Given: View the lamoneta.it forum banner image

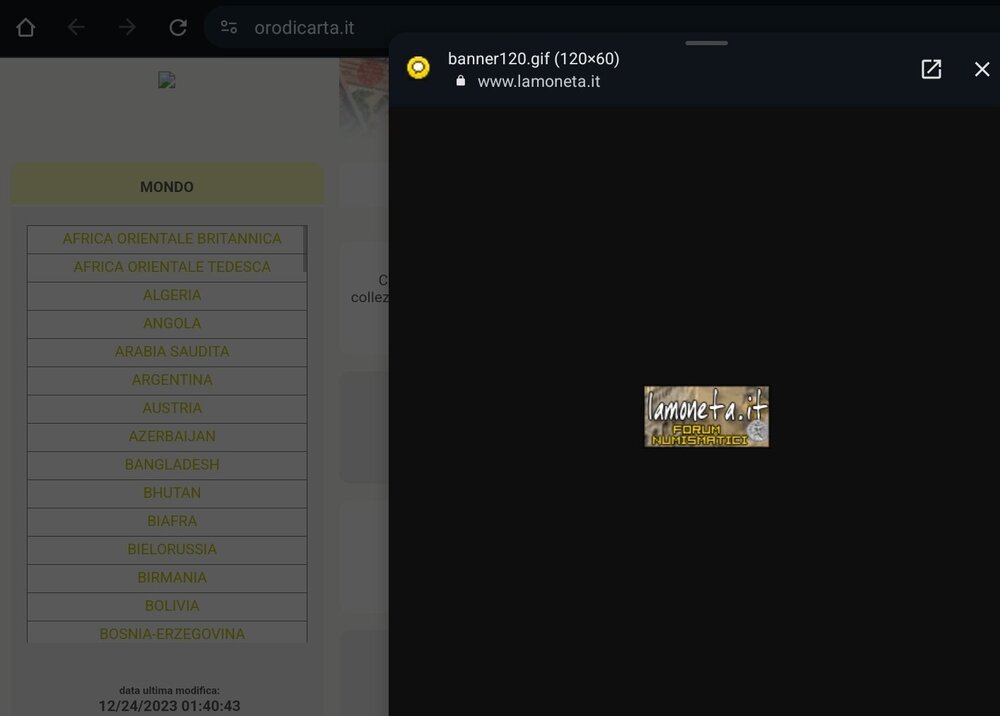Looking at the screenshot, I should (x=706, y=416).
